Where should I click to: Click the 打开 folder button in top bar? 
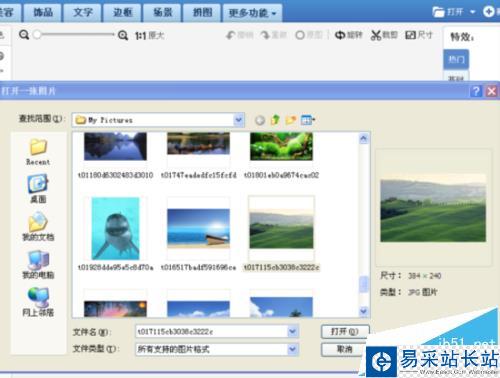(448, 12)
